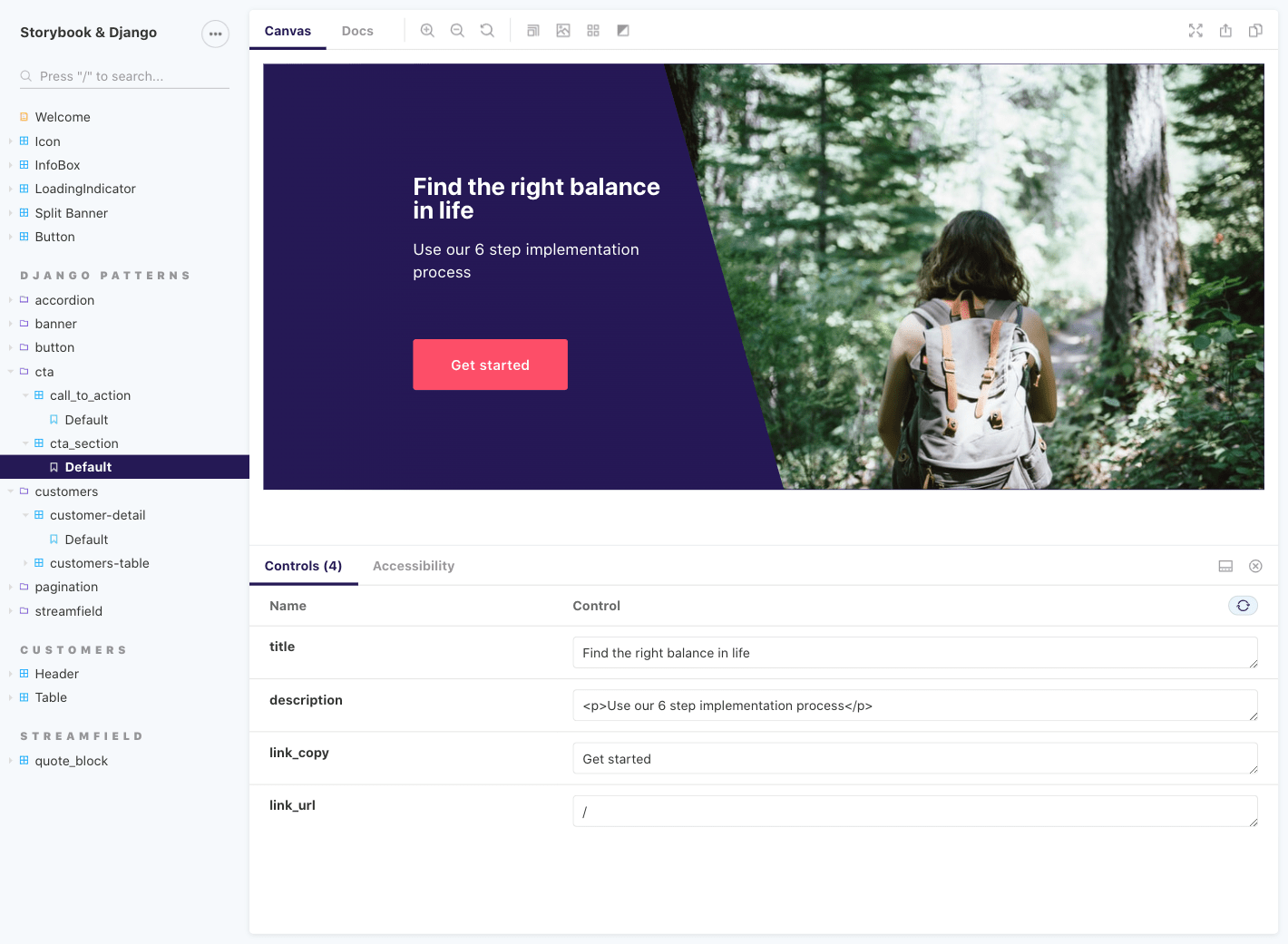Change the preview background

point(563,31)
